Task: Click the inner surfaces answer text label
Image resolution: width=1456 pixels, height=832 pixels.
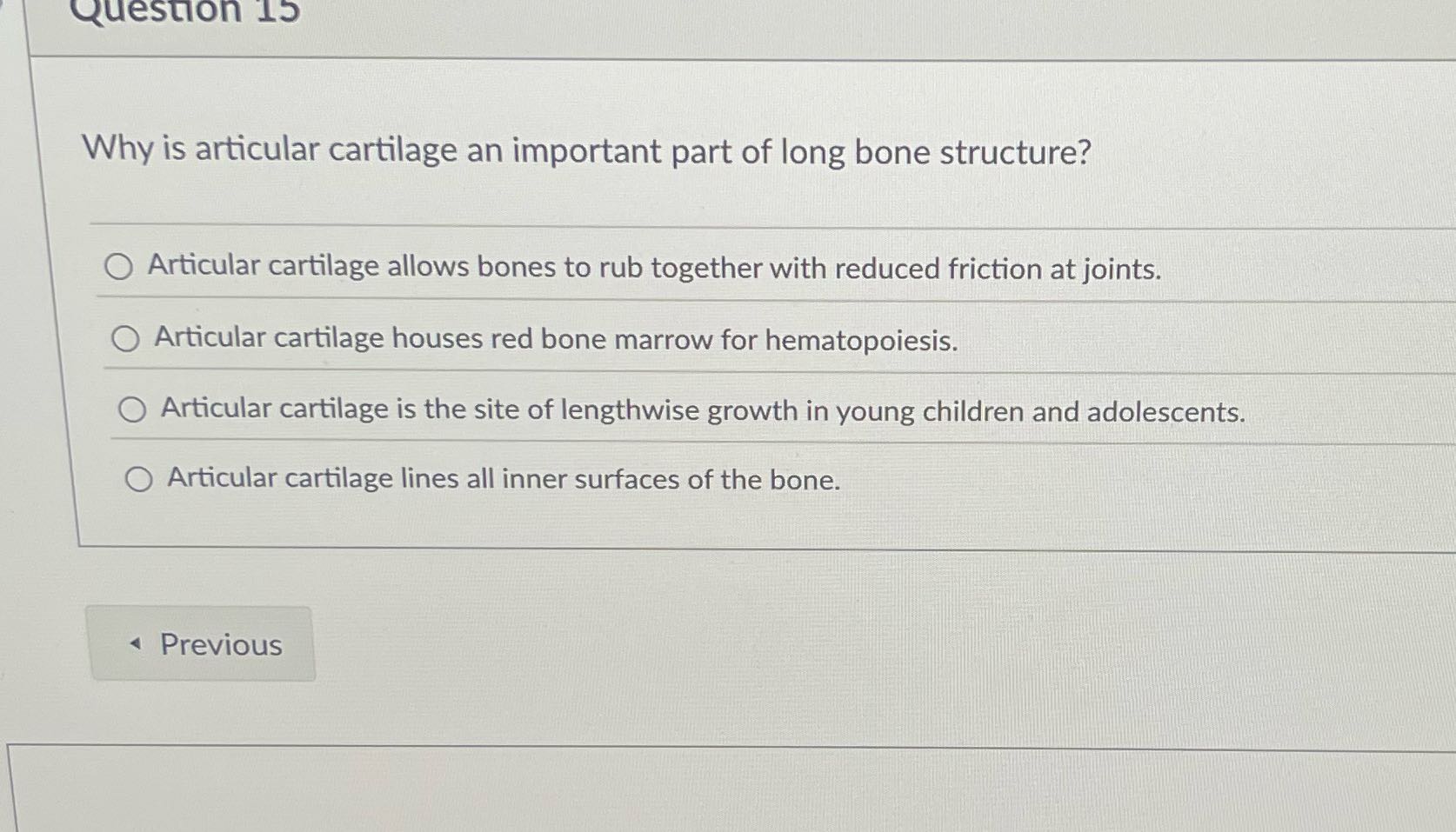Action: pos(501,479)
